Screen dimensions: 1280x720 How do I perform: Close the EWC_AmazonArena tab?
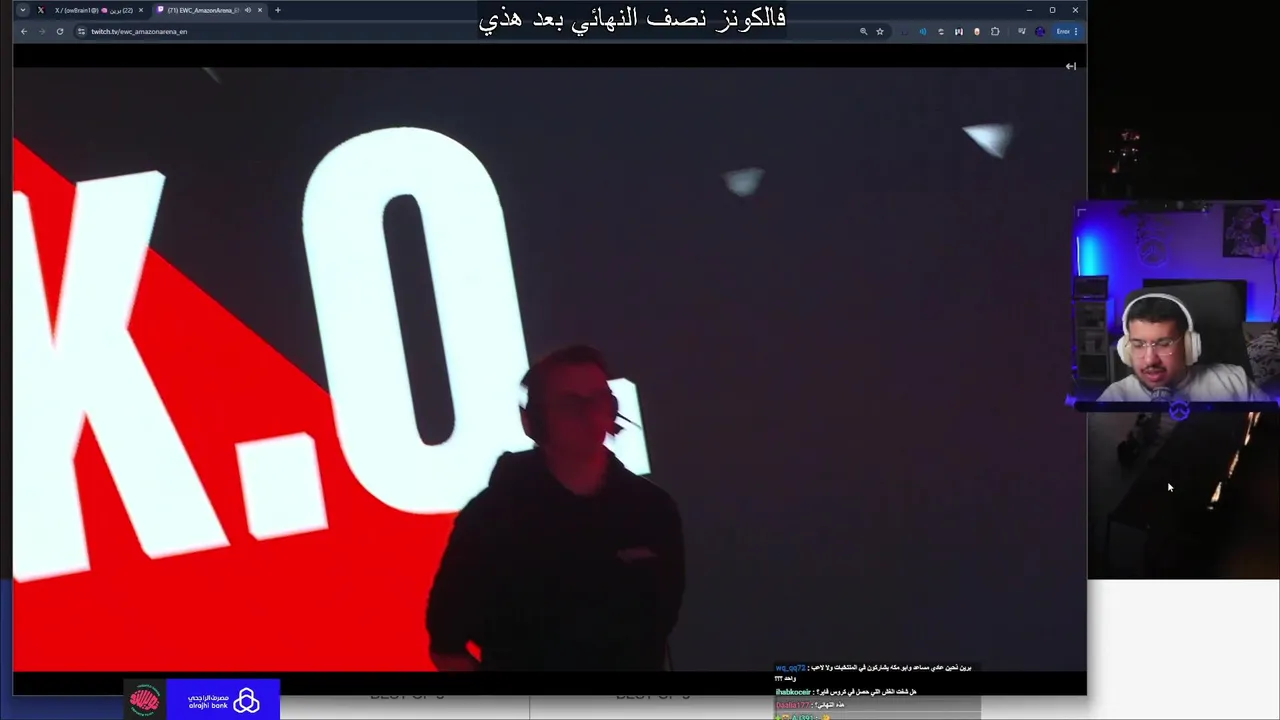tap(260, 10)
